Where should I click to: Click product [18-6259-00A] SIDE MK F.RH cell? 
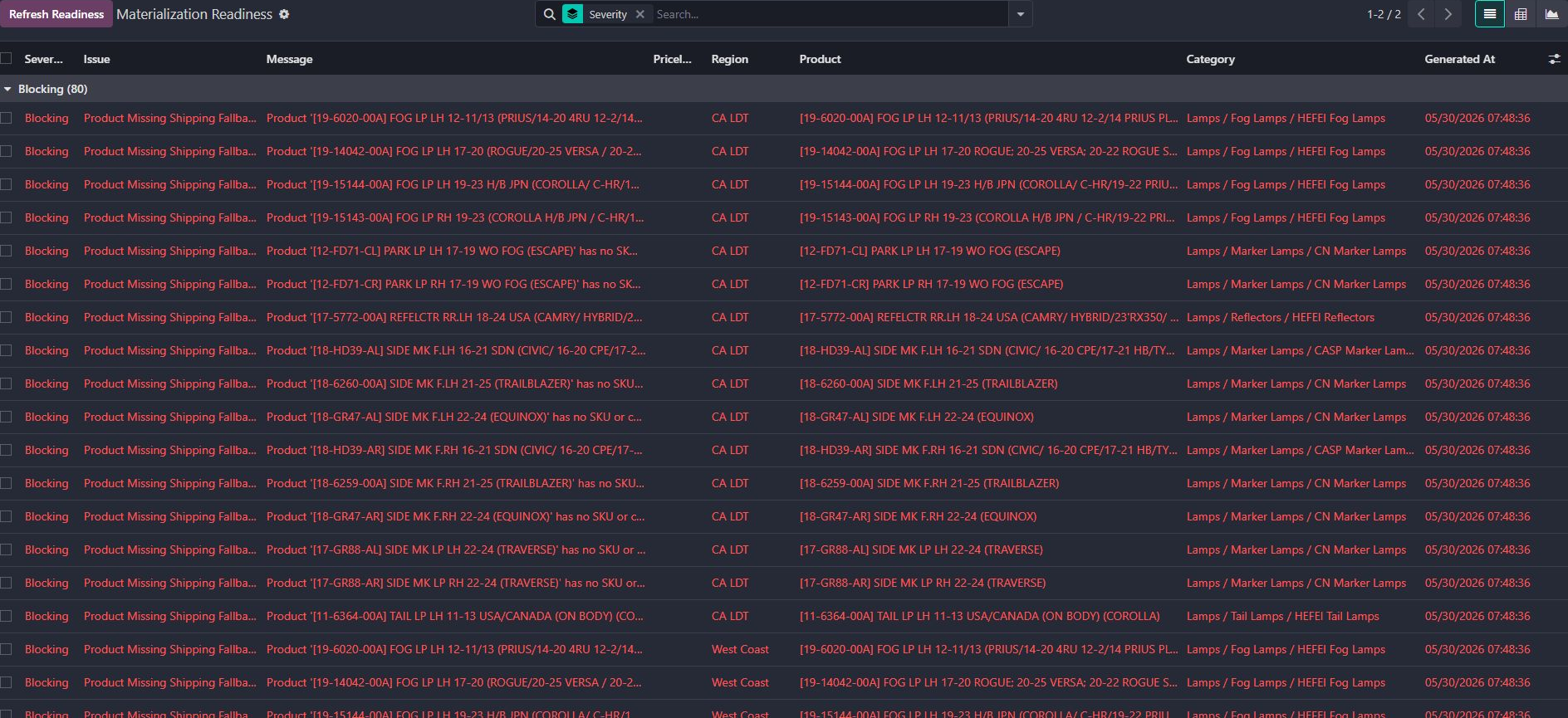click(x=929, y=483)
